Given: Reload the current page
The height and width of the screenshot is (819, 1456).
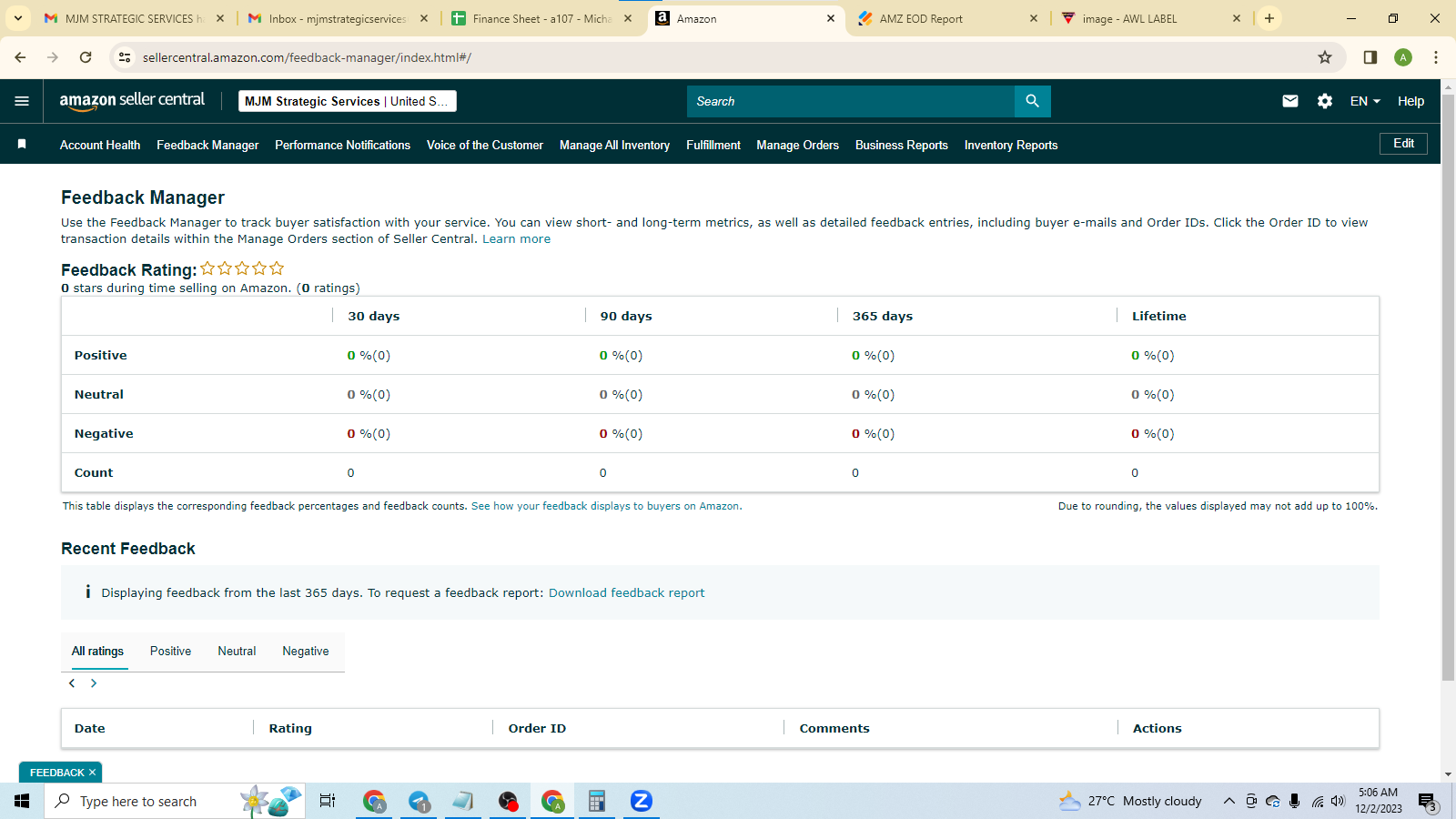Looking at the screenshot, I should click(x=86, y=57).
